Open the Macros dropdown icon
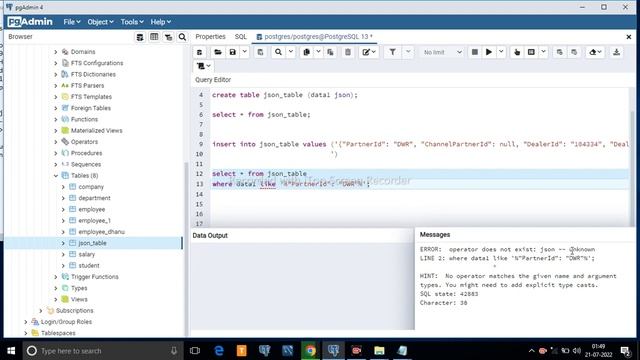The width and height of the screenshot is (640, 360). click(x=203, y=66)
